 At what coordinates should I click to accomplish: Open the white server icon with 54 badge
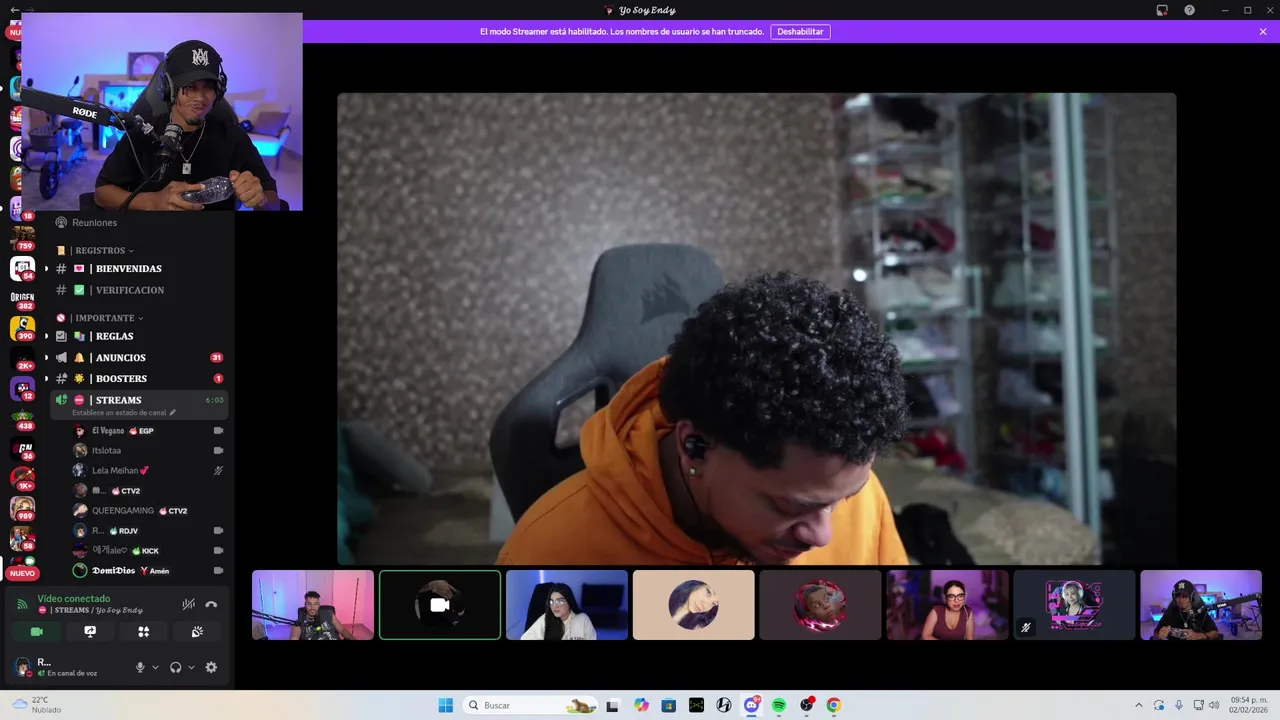[x=22, y=268]
